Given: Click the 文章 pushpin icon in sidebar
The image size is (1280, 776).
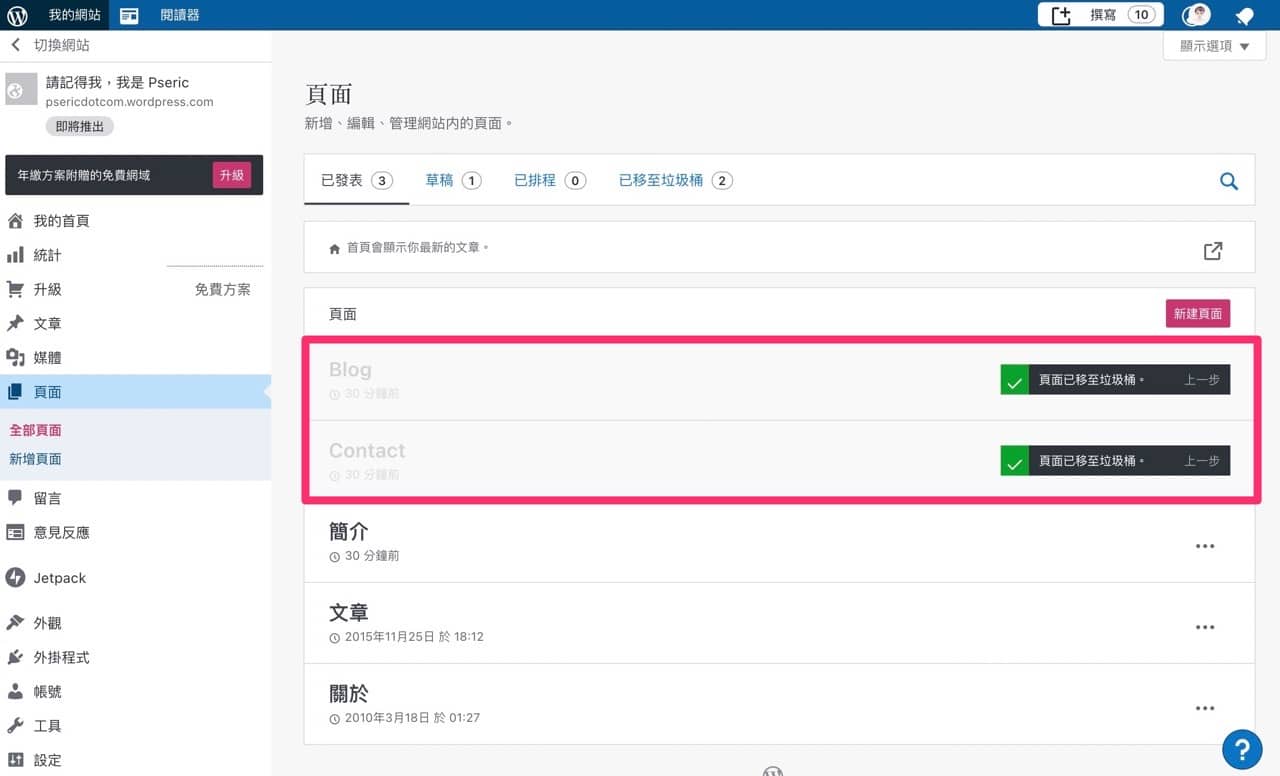Looking at the screenshot, I should (x=15, y=323).
